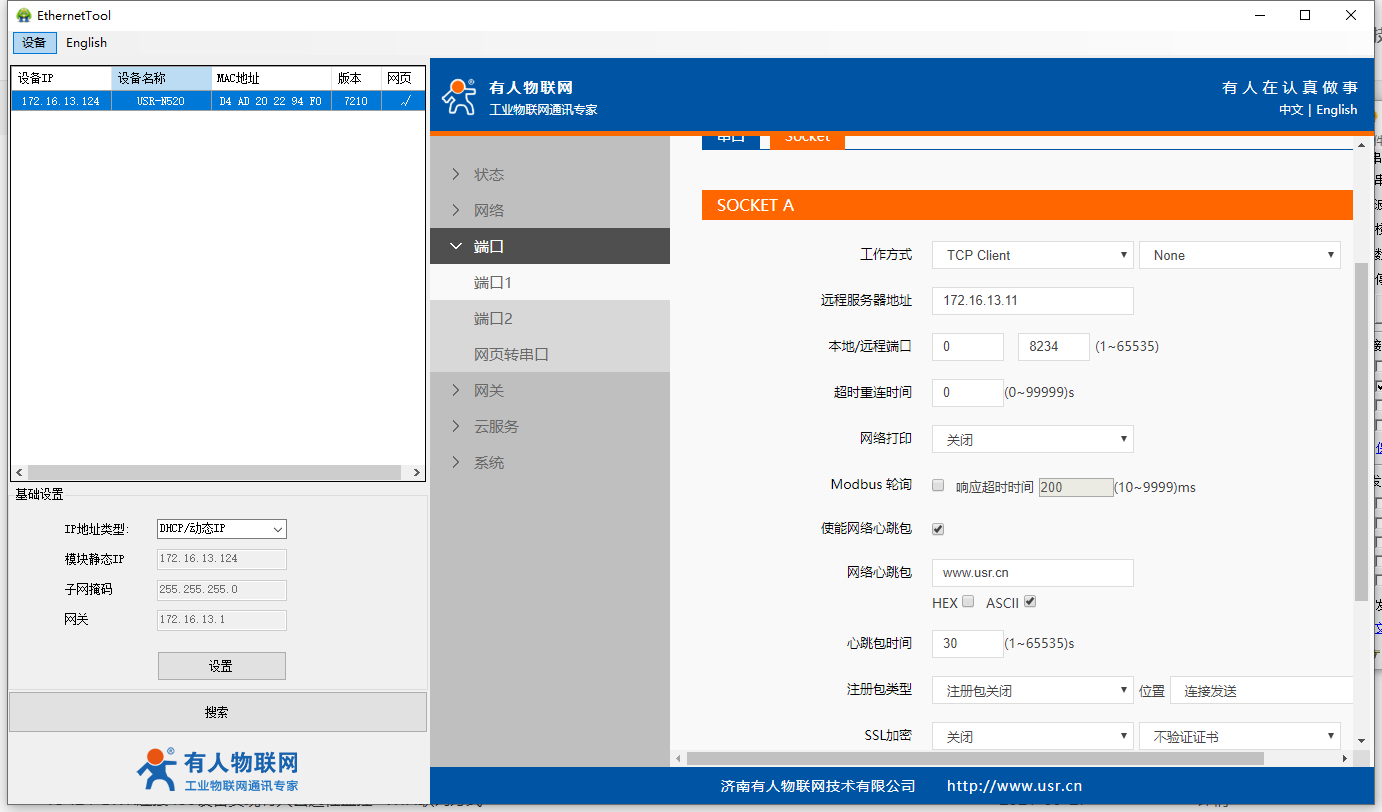Expand the 状态 menu section
This screenshot has height=812, width=1382.
489,175
